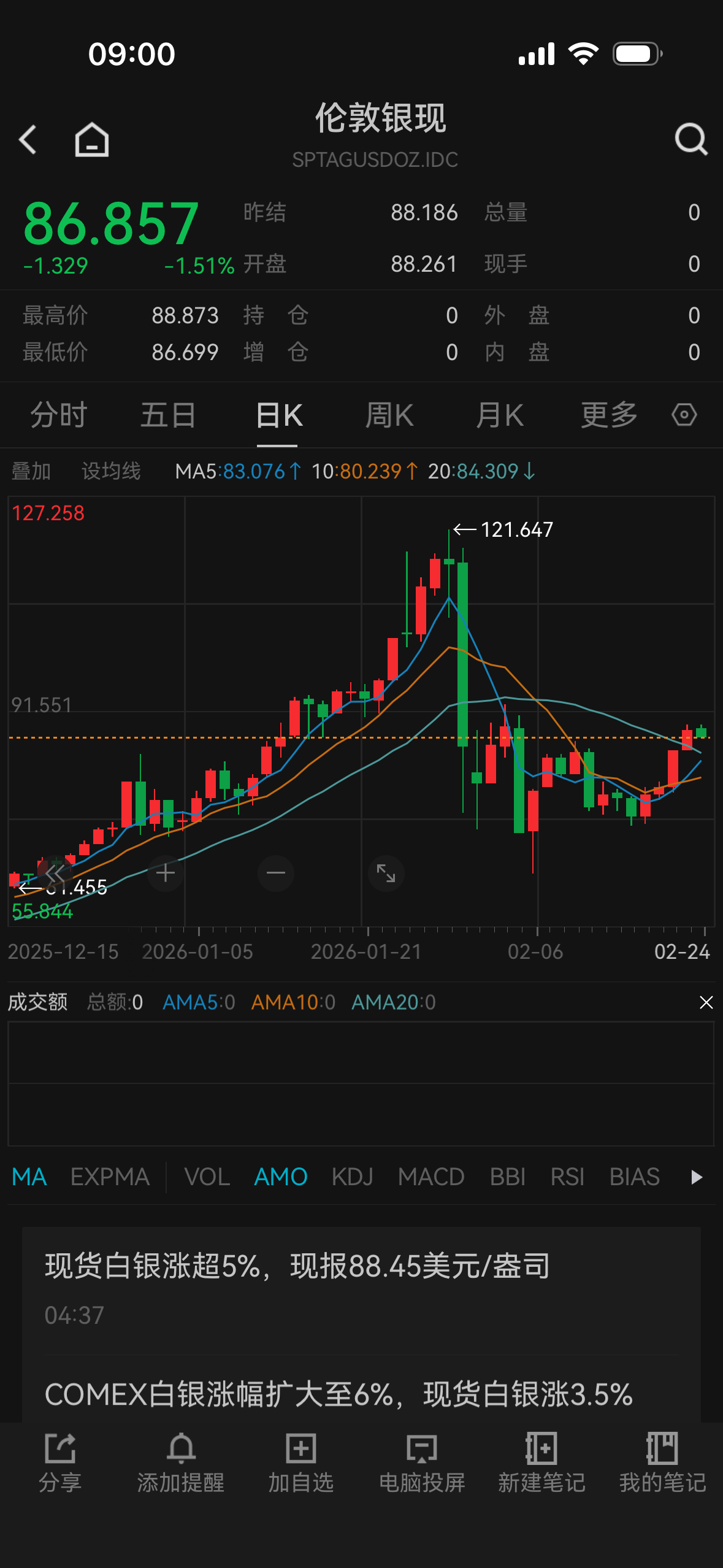Go to home via house icon
The image size is (723, 1568).
pos(92,139)
